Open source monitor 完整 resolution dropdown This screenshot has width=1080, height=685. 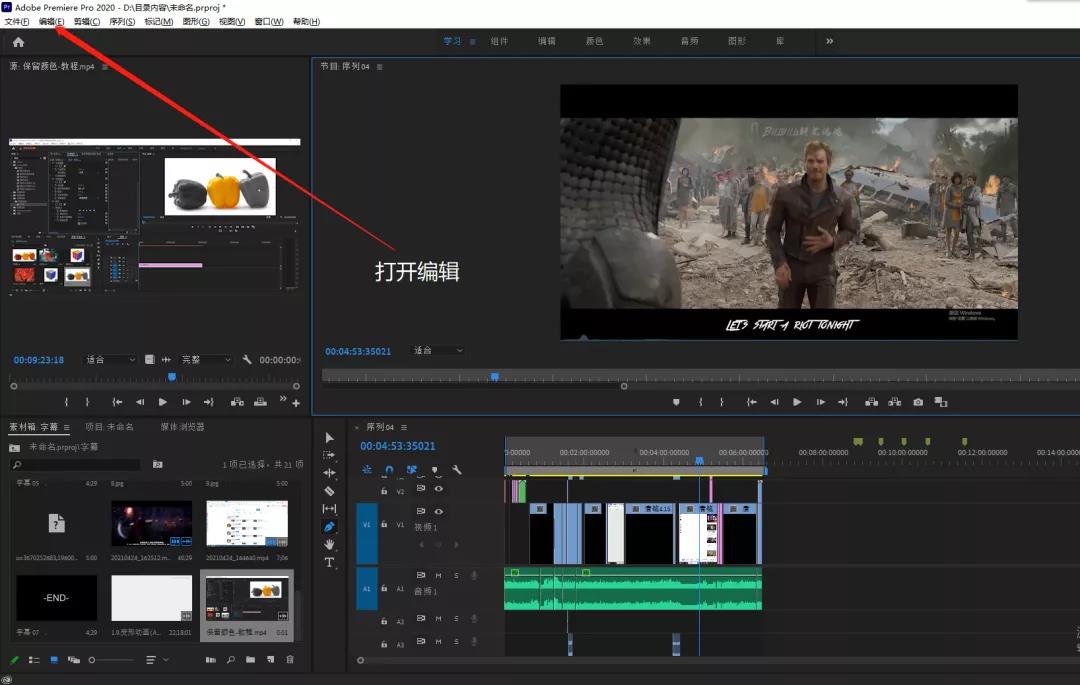click(206, 360)
